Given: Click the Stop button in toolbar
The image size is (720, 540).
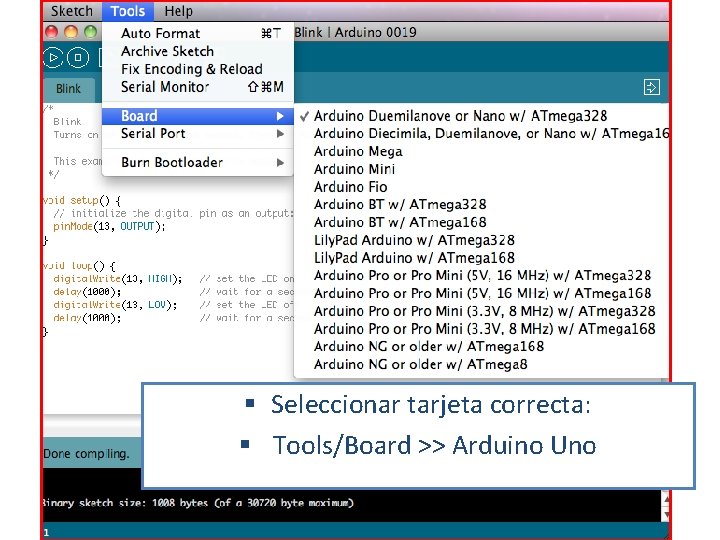Looking at the screenshot, I should tap(78, 58).
